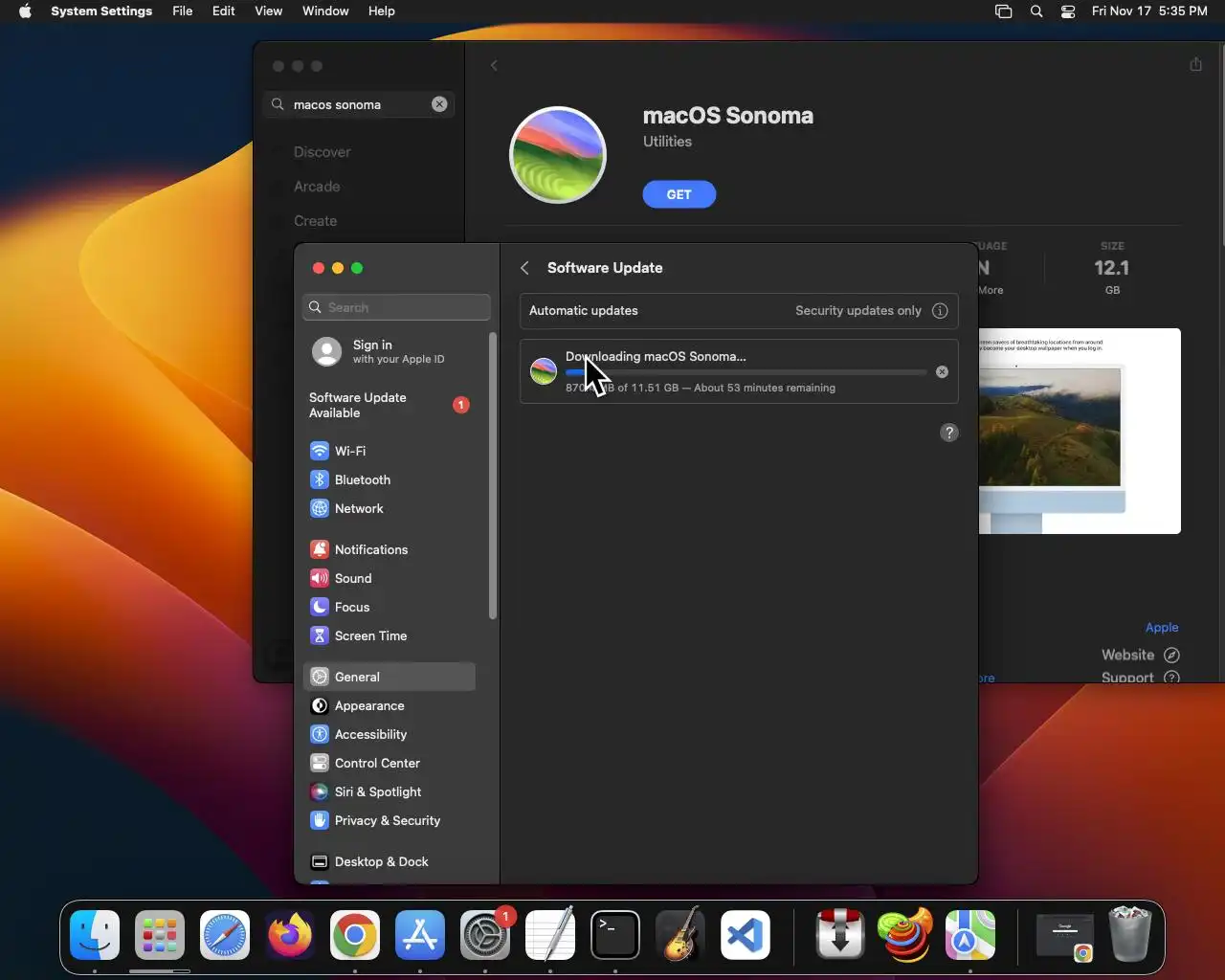Open the macOS Sonoma screenshot preview
The height and width of the screenshot is (980, 1225).
point(1080,431)
